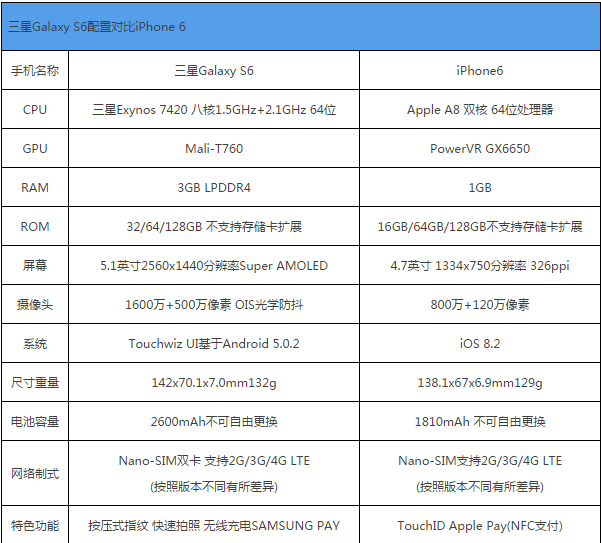Select the '特色功能' row label
Image resolution: width=601 pixels, height=543 pixels.
[x=35, y=525]
